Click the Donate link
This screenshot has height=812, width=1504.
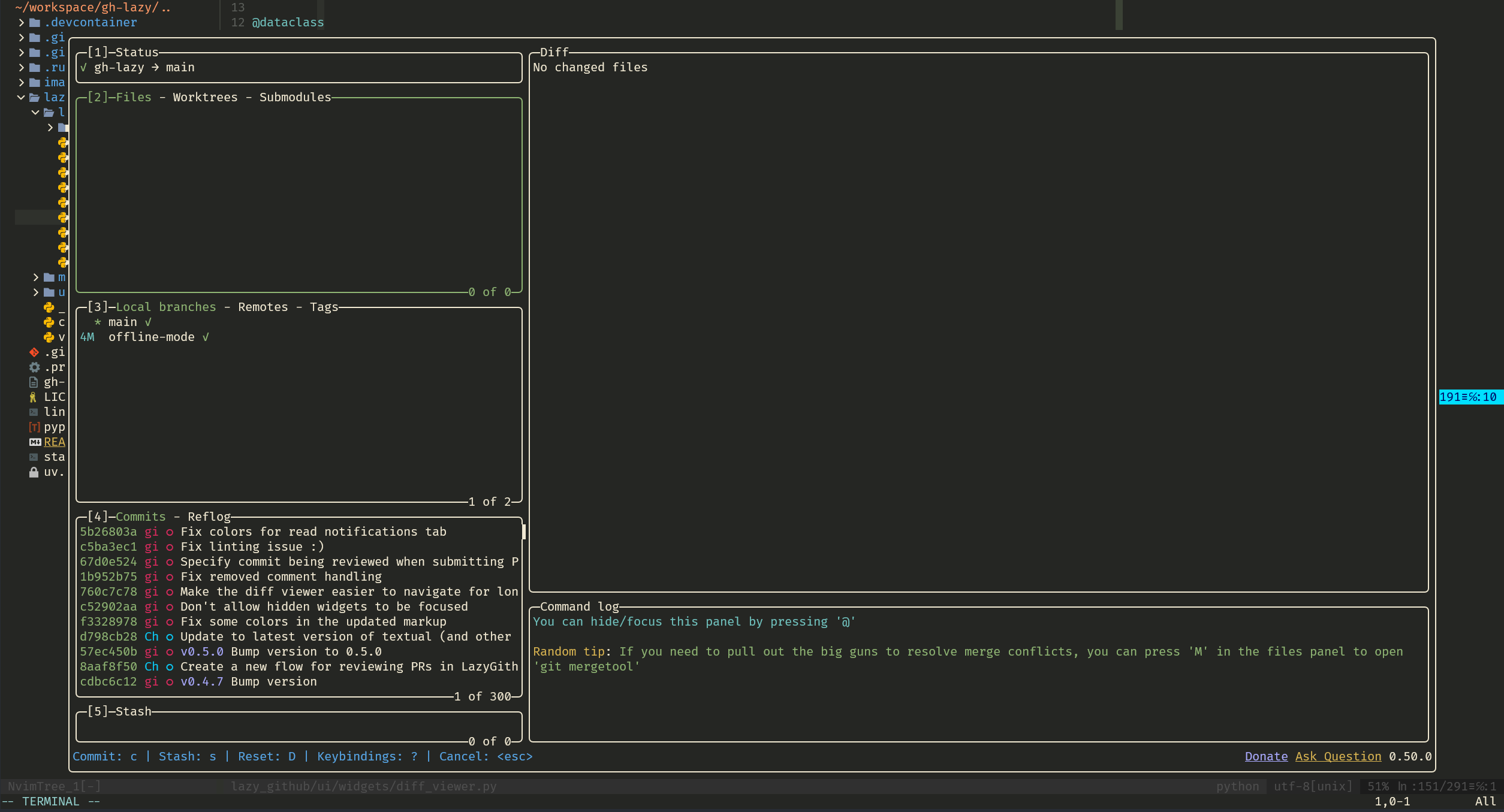(x=1266, y=756)
